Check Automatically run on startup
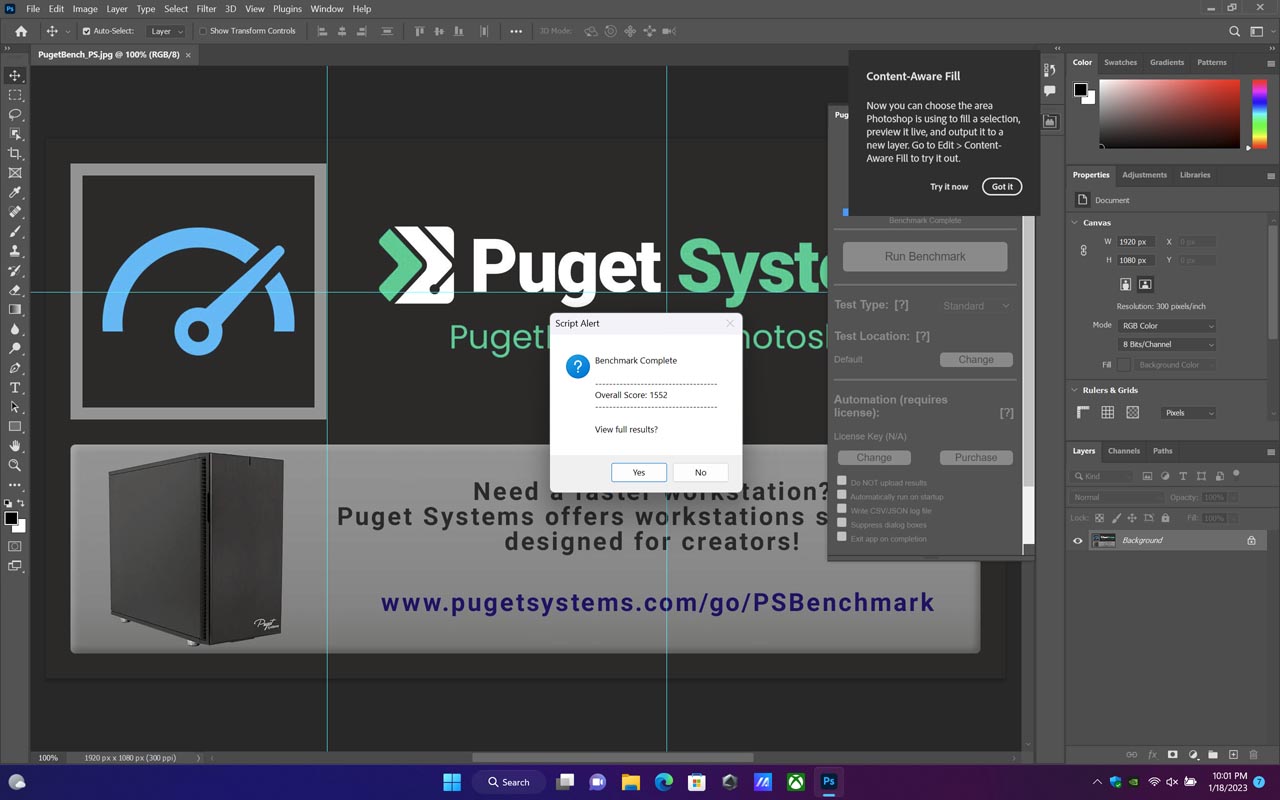Viewport: 1280px width, 800px height. [x=842, y=495]
